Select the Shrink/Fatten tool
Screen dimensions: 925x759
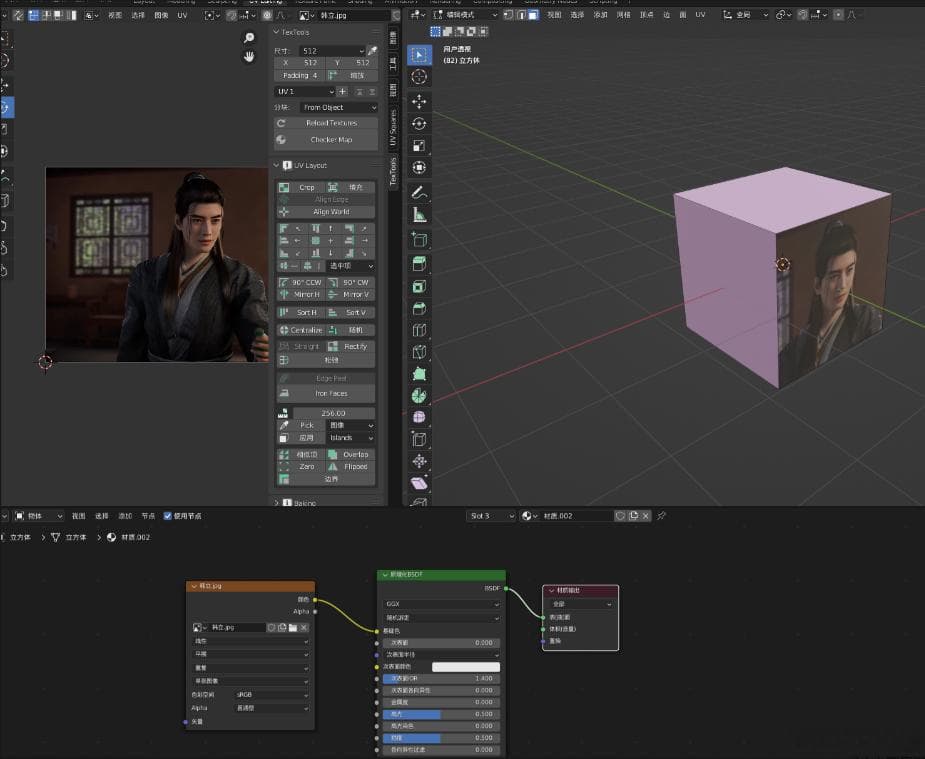click(x=419, y=461)
